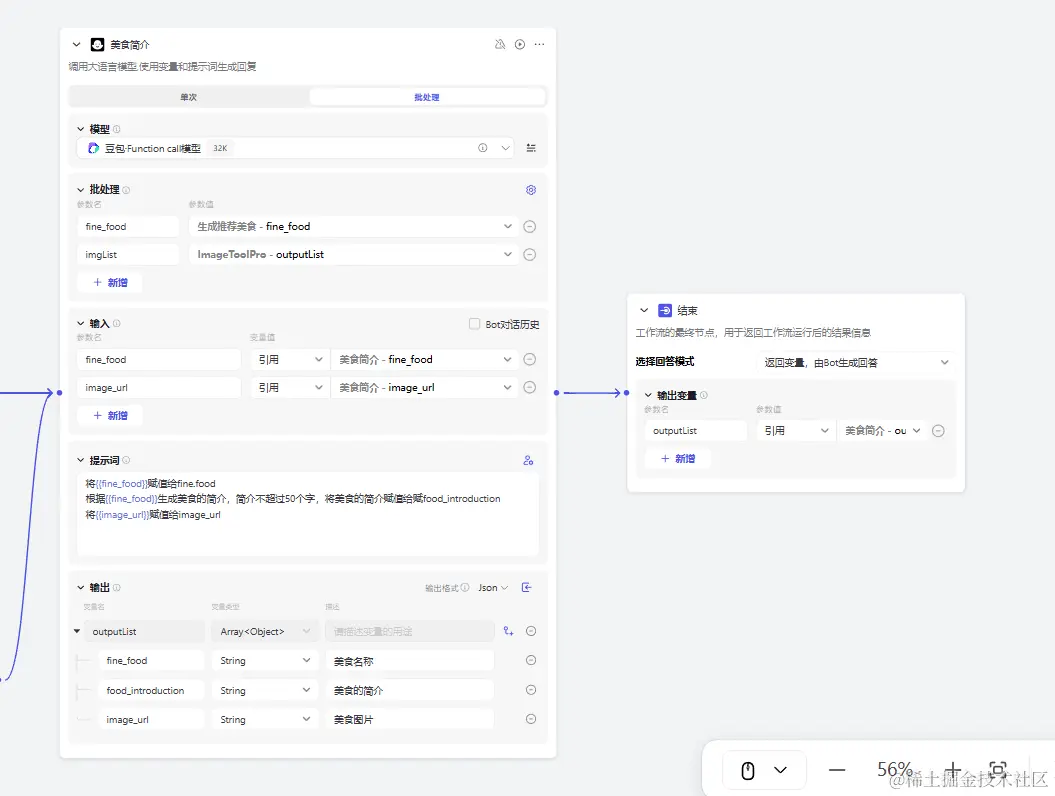This screenshot has height=796, width=1055.
Task: Click the 美食名称 description field
Action: pyautogui.click(x=410, y=661)
